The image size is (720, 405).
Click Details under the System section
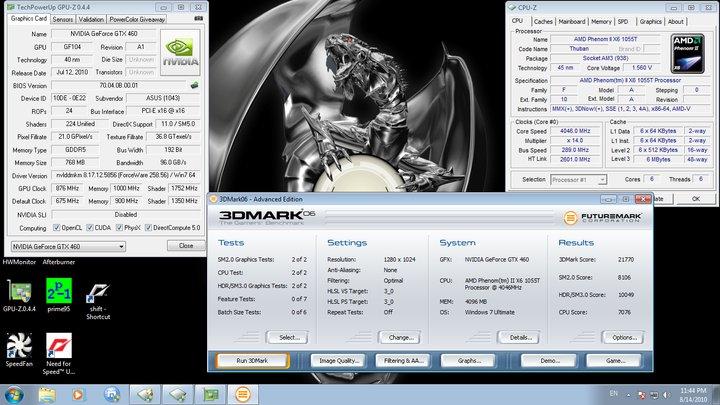click(x=520, y=337)
